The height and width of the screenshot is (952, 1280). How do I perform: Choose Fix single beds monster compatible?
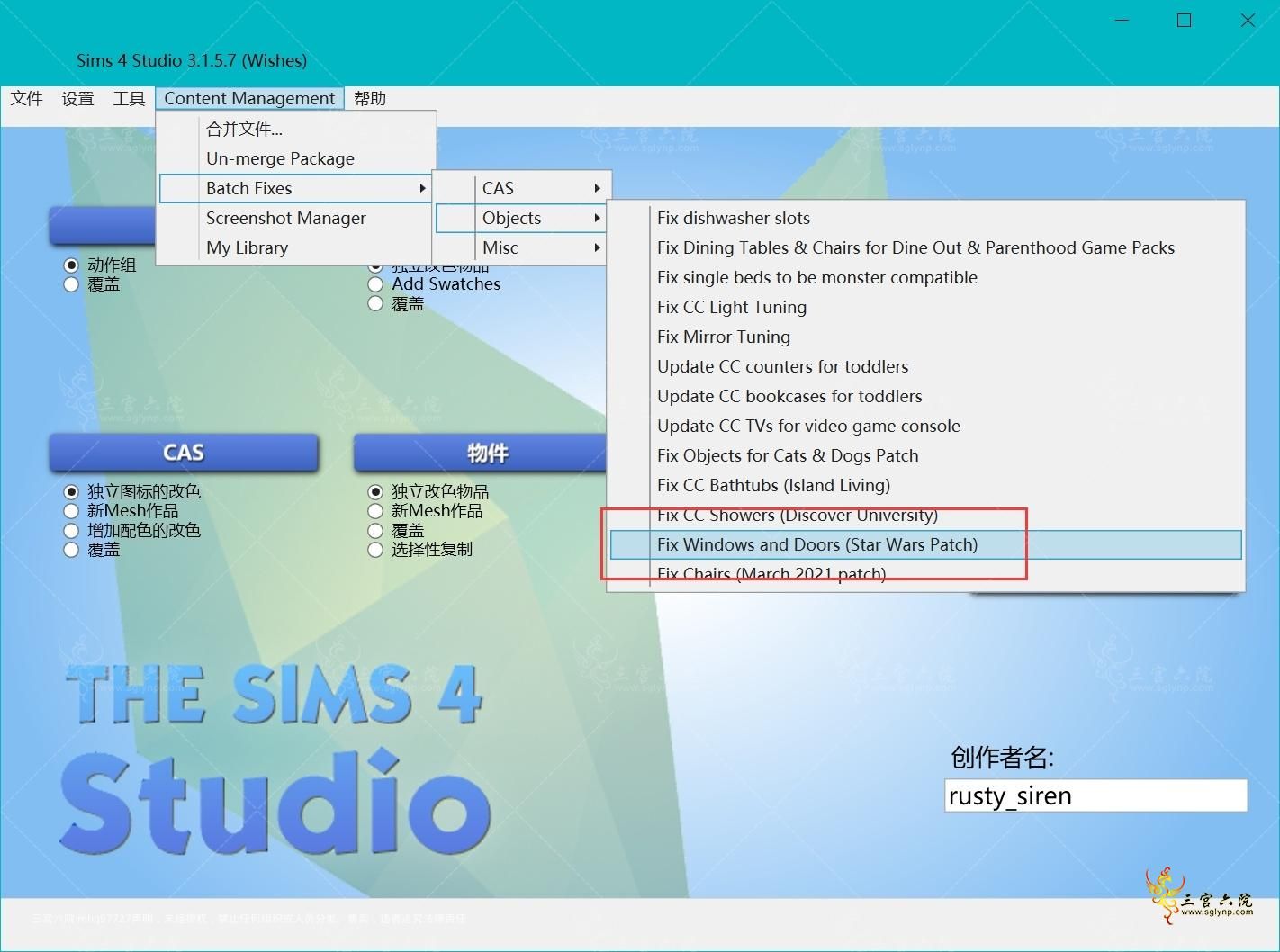coord(925,277)
